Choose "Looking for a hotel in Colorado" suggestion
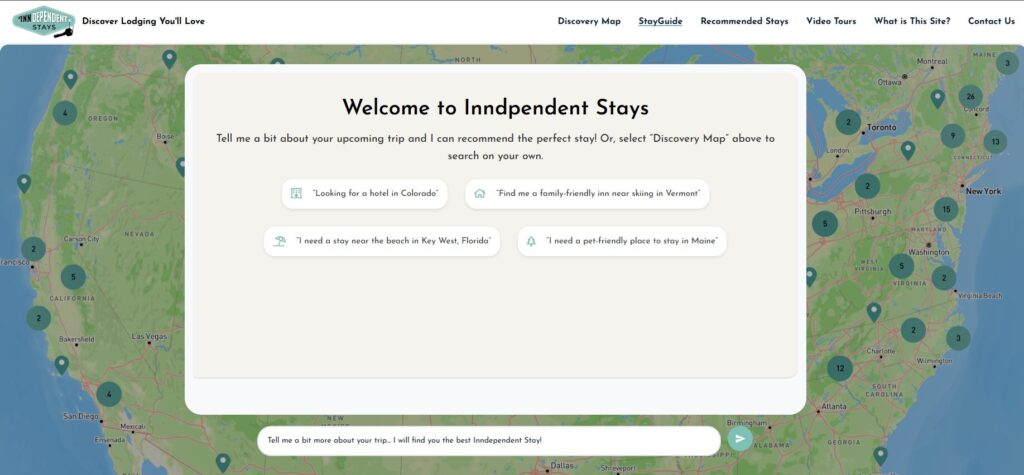Image resolution: width=1024 pixels, height=475 pixels. [364, 194]
